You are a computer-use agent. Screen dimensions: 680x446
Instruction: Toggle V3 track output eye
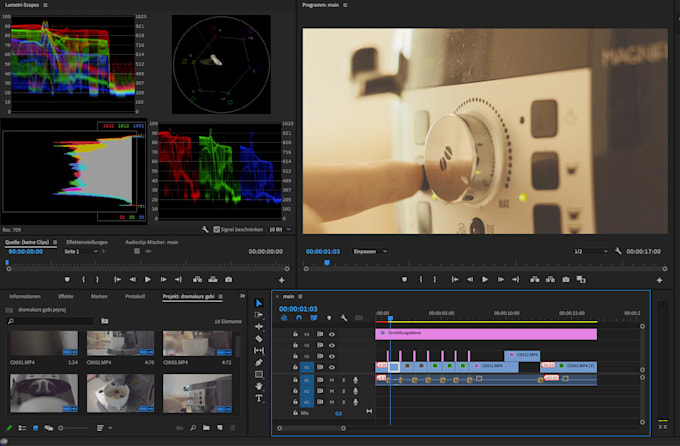click(332, 345)
